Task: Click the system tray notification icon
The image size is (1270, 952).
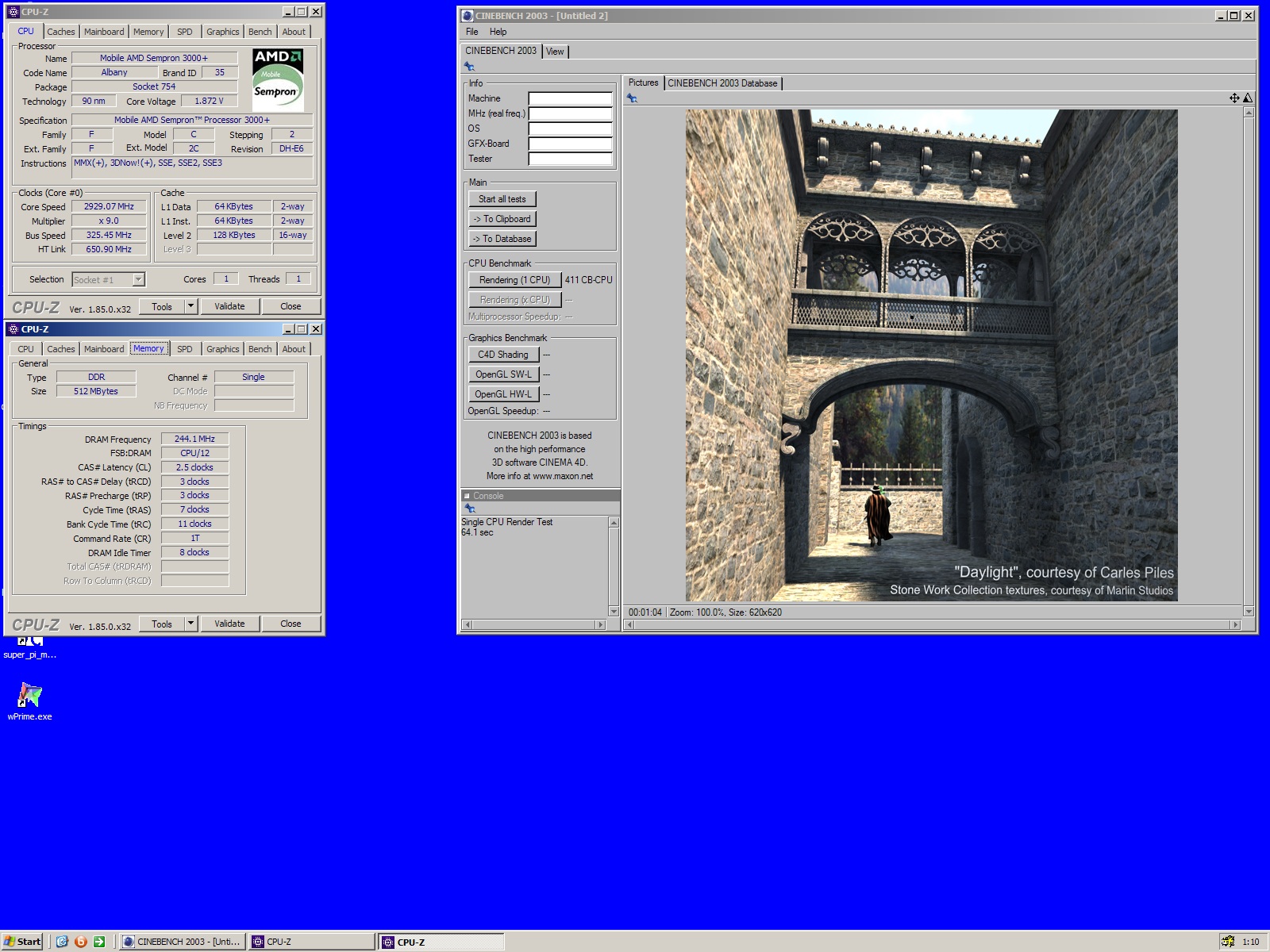Action: [x=1228, y=942]
